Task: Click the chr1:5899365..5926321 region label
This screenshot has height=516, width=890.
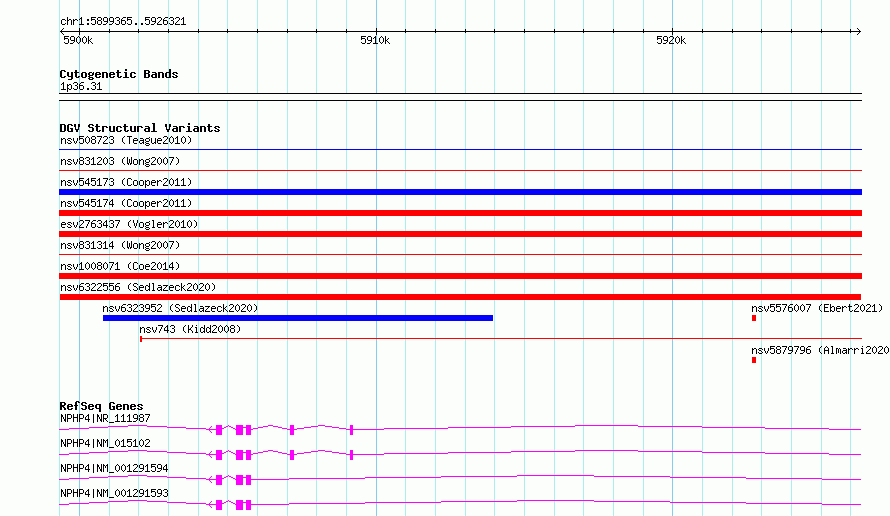Action: [123, 21]
